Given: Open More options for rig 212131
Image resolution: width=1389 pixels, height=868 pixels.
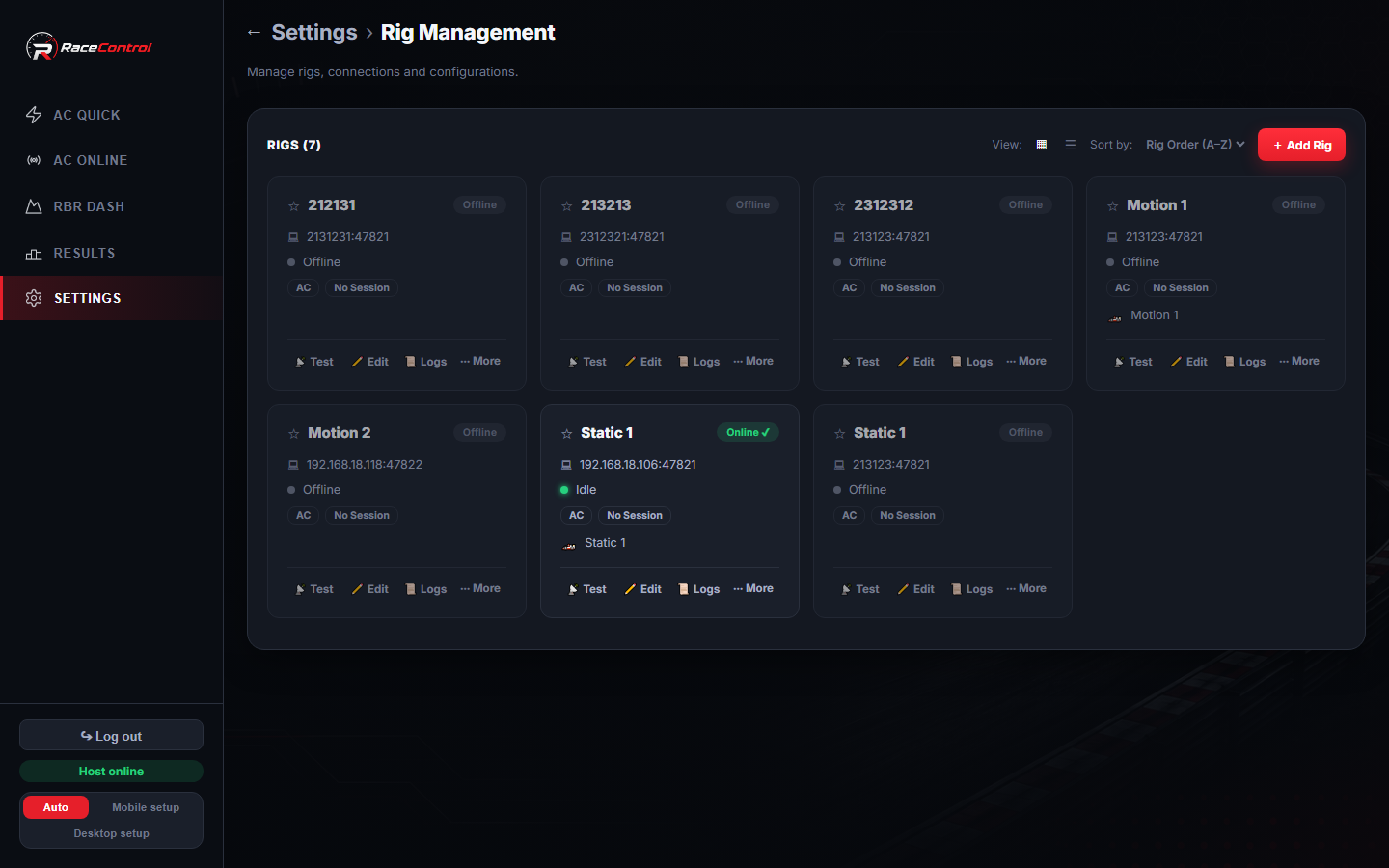Looking at the screenshot, I should [480, 361].
